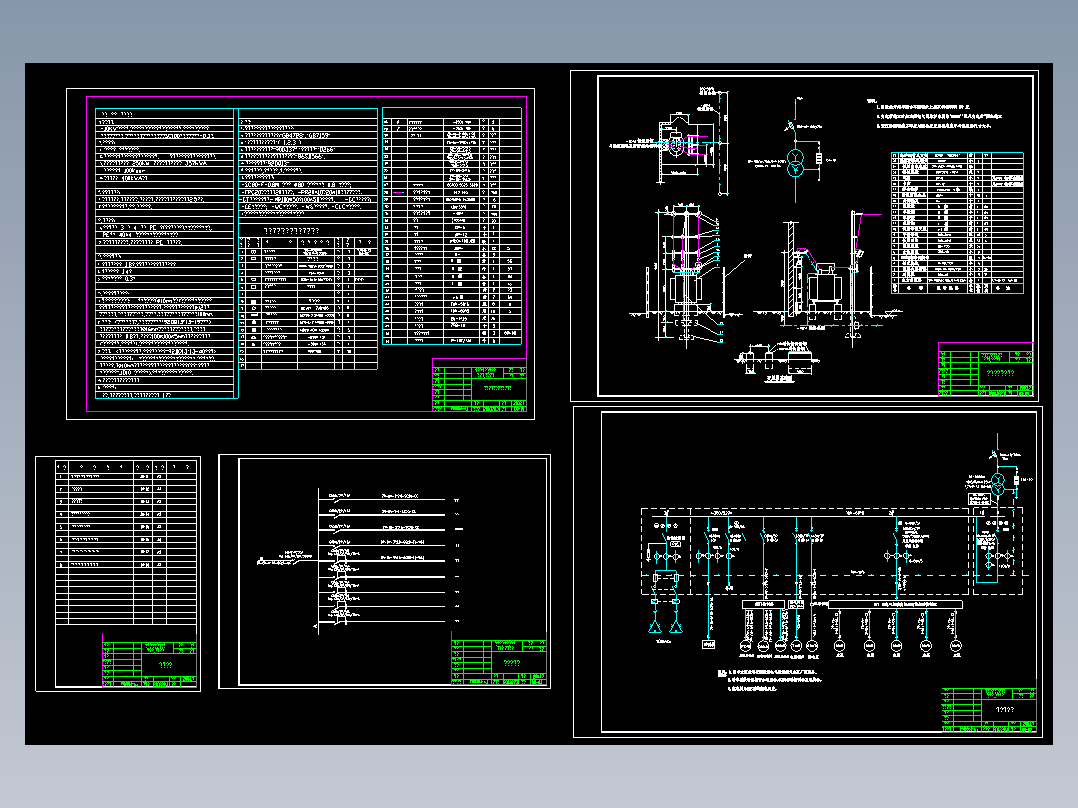The height and width of the screenshot is (808, 1078).
Task: Click the cyan materials table in top-right sheet
Action: (957, 223)
